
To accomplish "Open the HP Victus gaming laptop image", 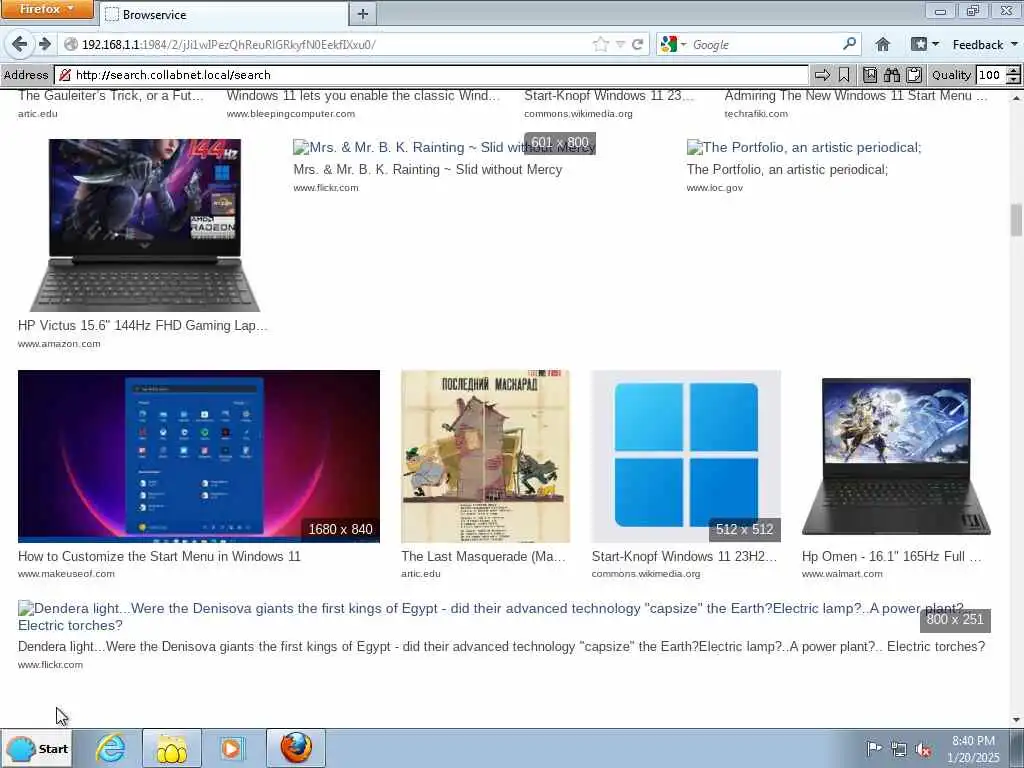I will click(144, 225).
